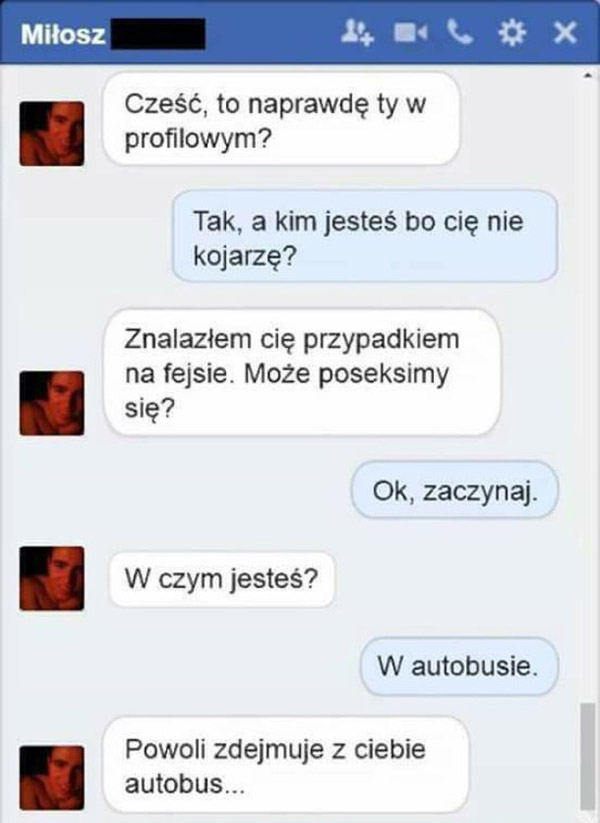Start a video call with Miłosz
Viewport: 600px width, 823px height.
(410, 33)
